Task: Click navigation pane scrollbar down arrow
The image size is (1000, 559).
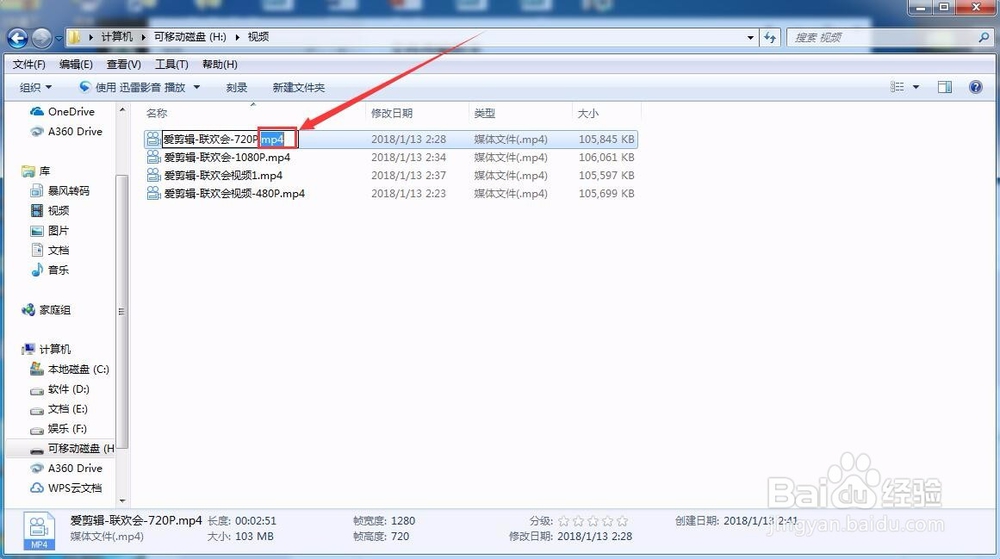Action: tap(122, 501)
